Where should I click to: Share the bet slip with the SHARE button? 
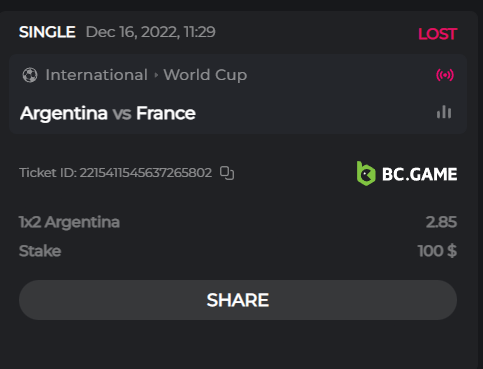[x=238, y=300]
